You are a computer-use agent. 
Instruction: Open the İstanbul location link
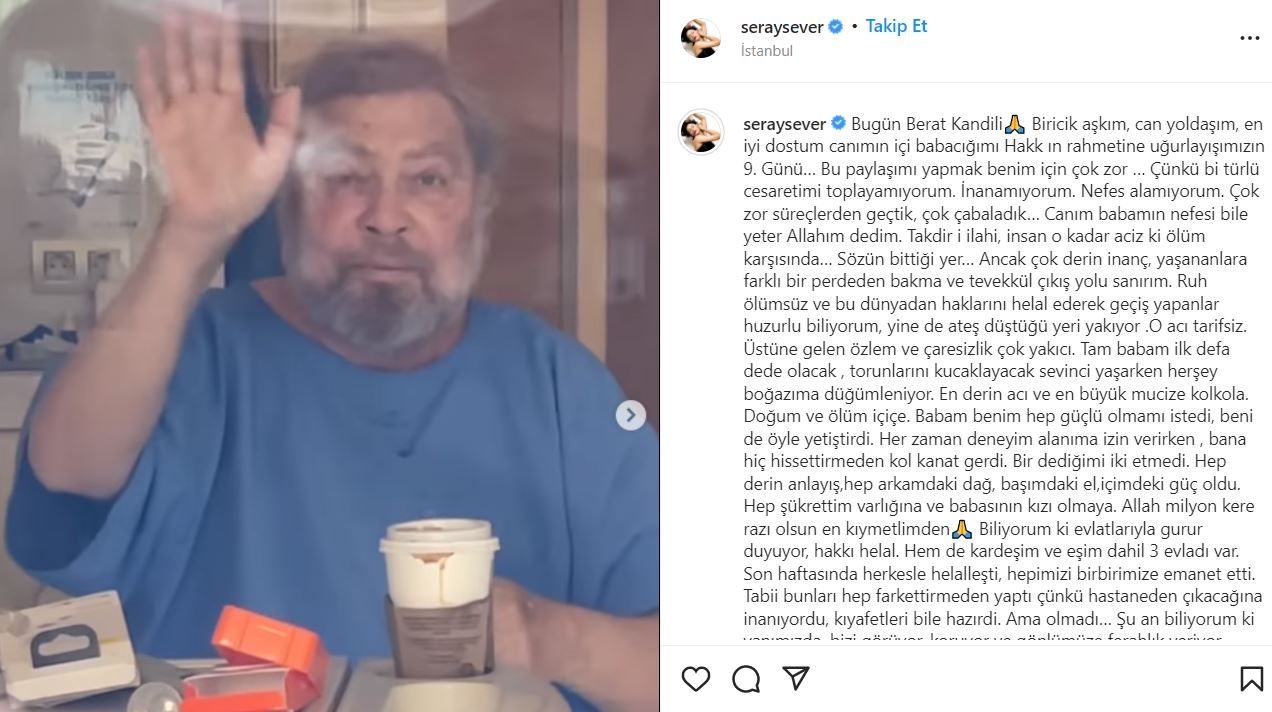(767, 50)
